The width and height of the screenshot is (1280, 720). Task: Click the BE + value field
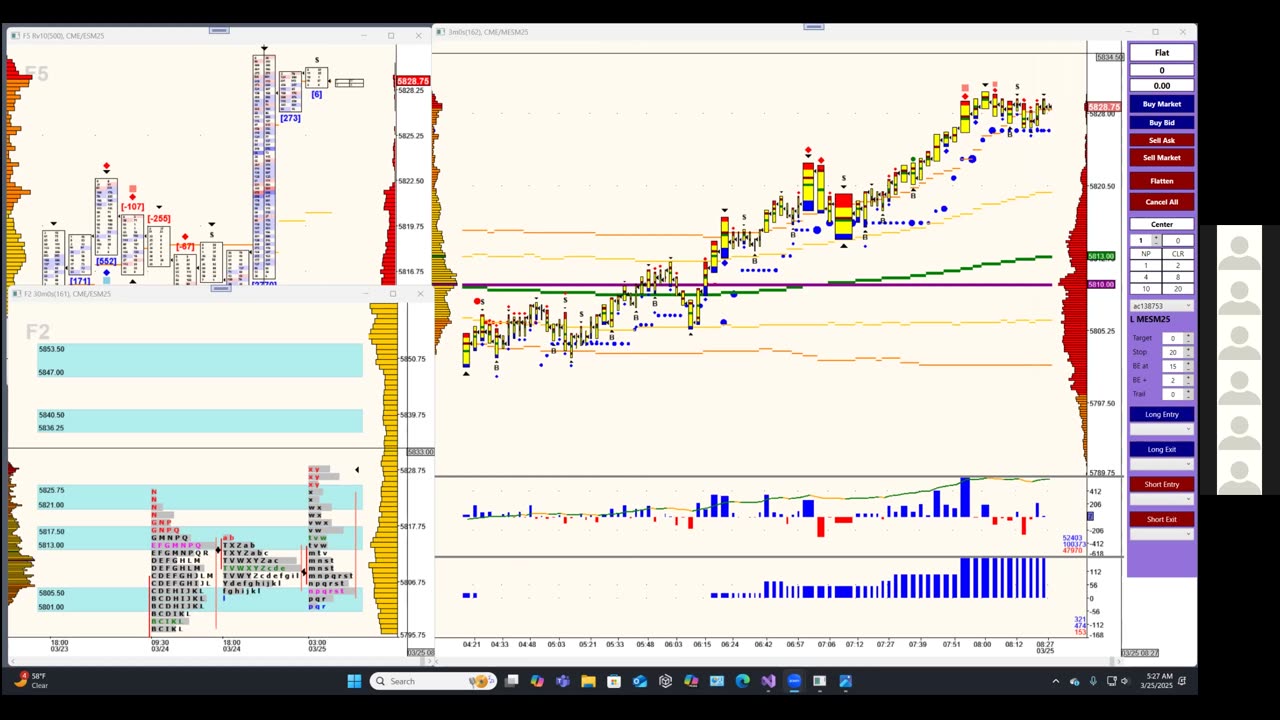(1172, 380)
